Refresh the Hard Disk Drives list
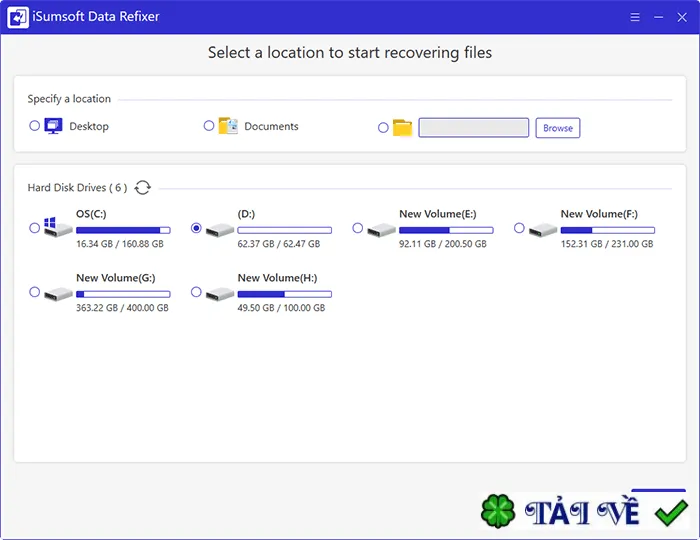The image size is (700, 540). pyautogui.click(x=142, y=187)
